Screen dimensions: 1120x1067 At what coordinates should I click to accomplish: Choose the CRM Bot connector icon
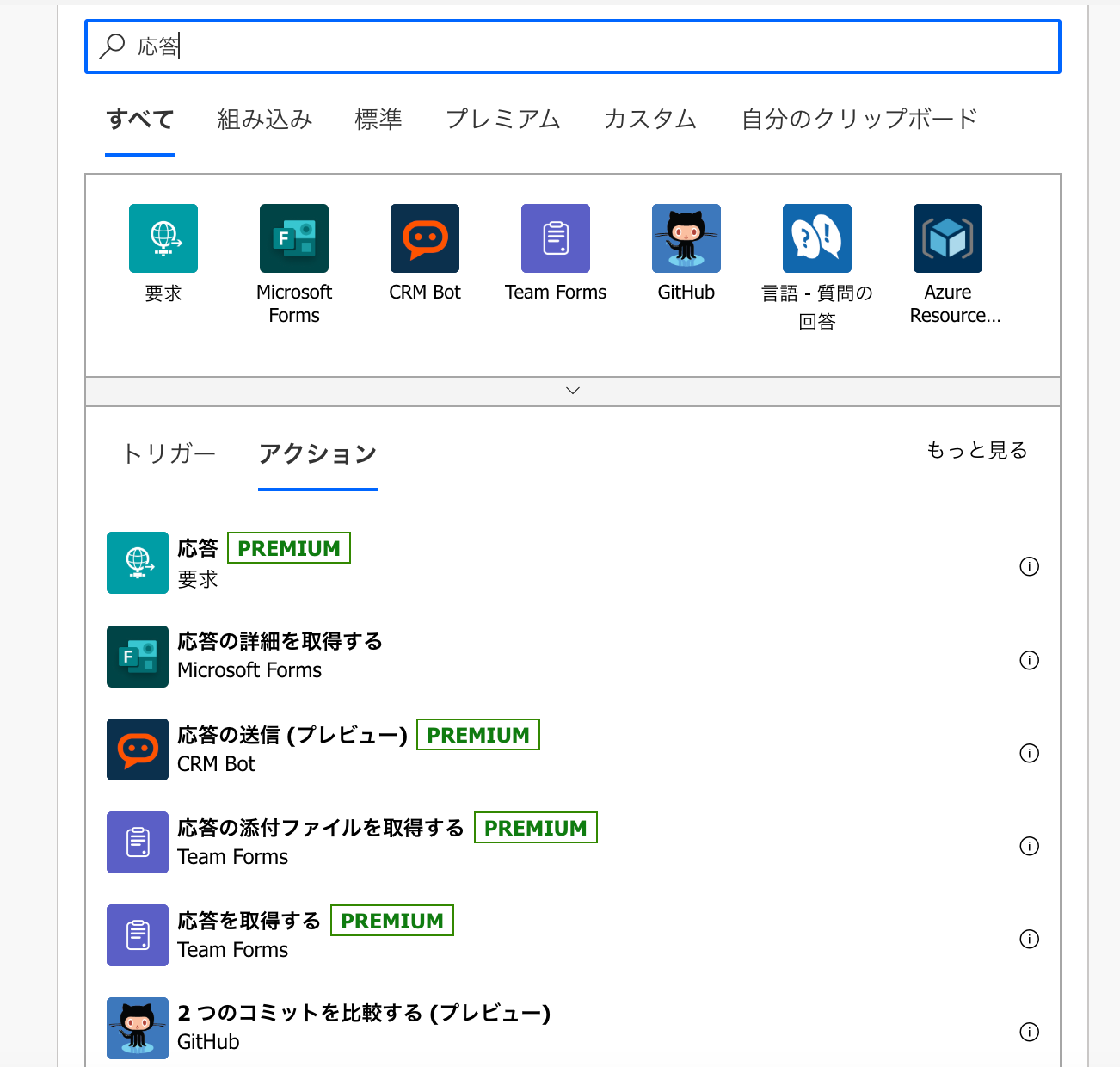(425, 238)
